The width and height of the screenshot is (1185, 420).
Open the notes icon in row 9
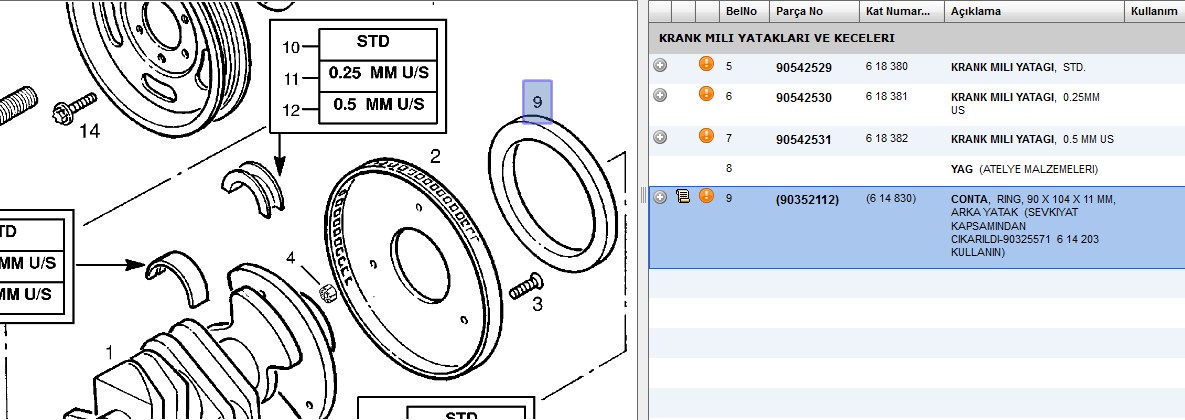tap(682, 196)
